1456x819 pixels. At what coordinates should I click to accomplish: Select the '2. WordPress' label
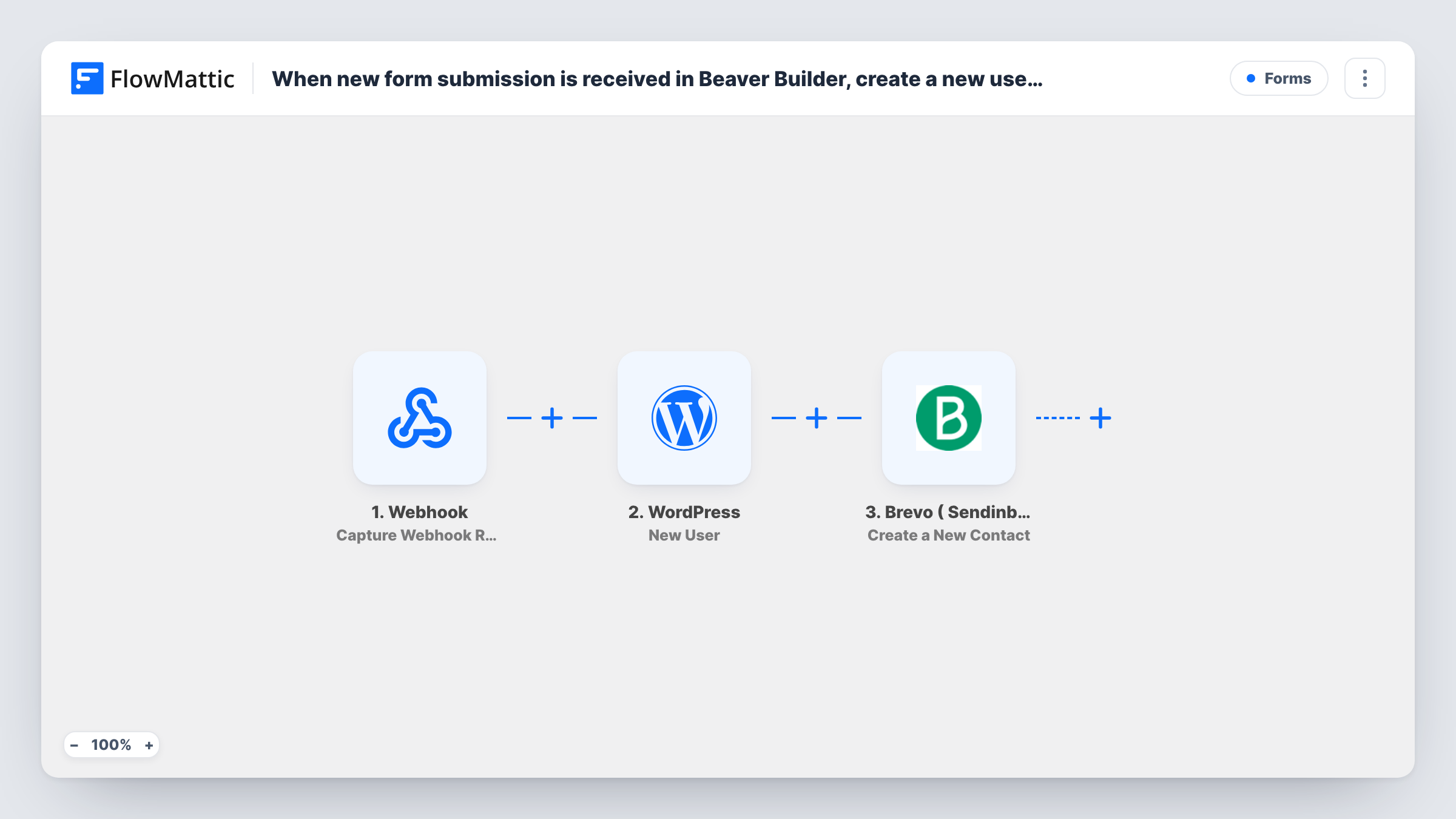pos(684,512)
